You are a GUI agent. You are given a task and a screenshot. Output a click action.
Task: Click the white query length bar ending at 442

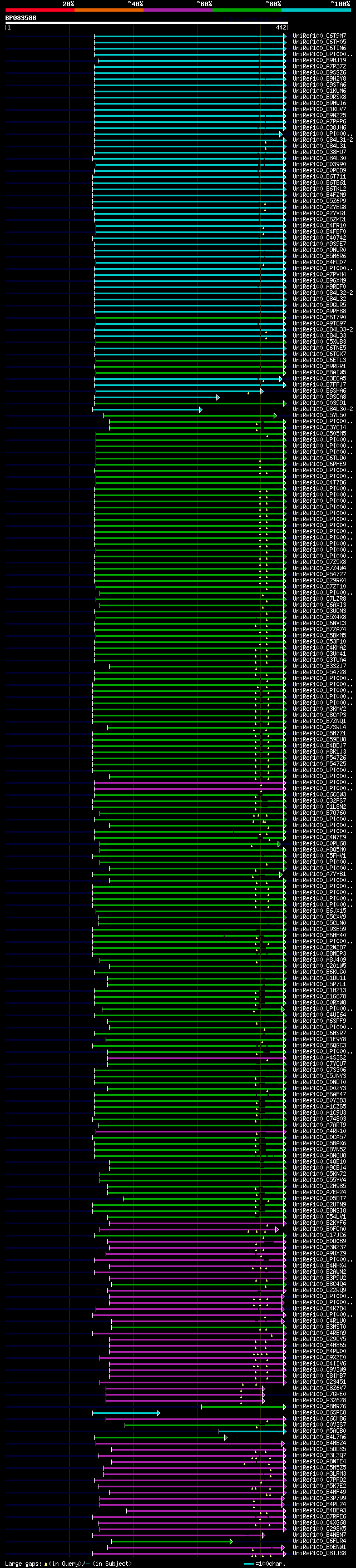(x=147, y=23)
